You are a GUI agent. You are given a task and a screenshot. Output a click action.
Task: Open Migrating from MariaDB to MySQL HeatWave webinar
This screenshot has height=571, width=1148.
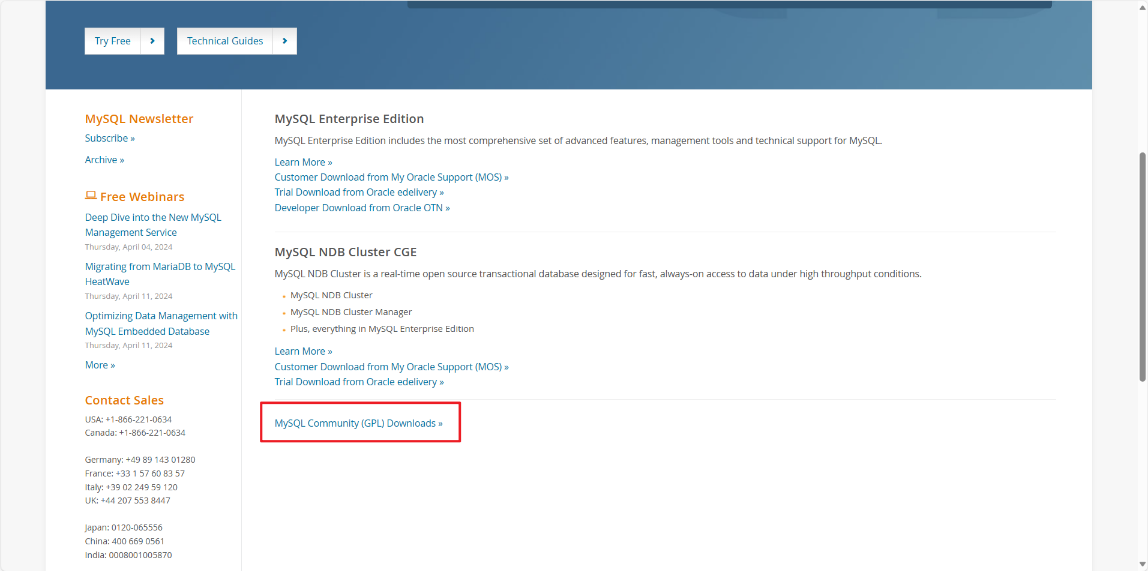160,274
